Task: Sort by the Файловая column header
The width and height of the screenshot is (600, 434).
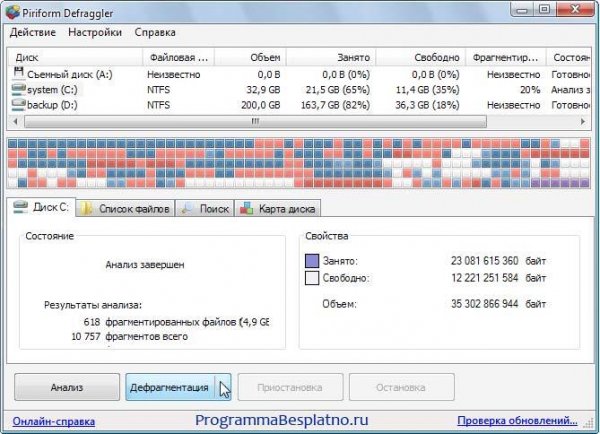Action: click(x=178, y=57)
